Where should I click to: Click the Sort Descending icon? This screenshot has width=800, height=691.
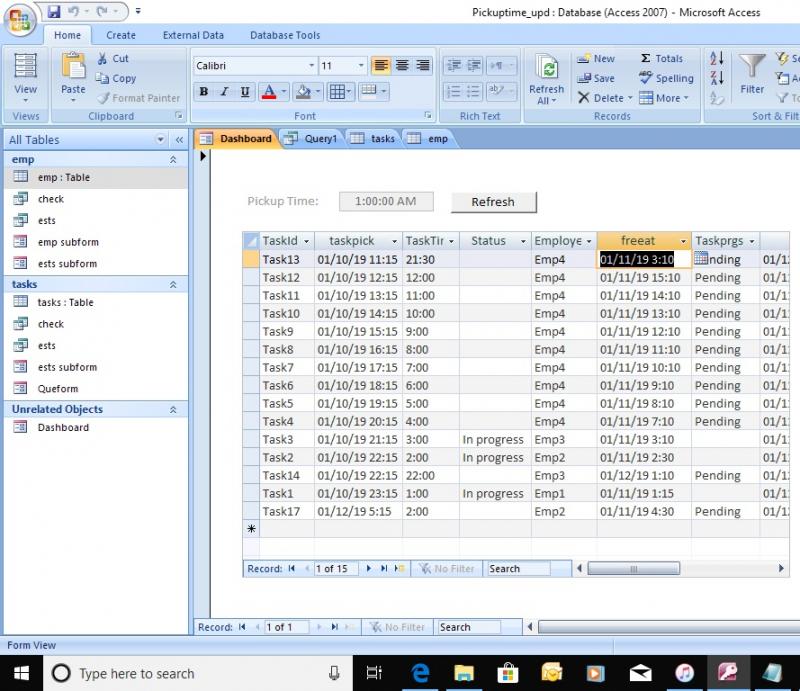717,78
